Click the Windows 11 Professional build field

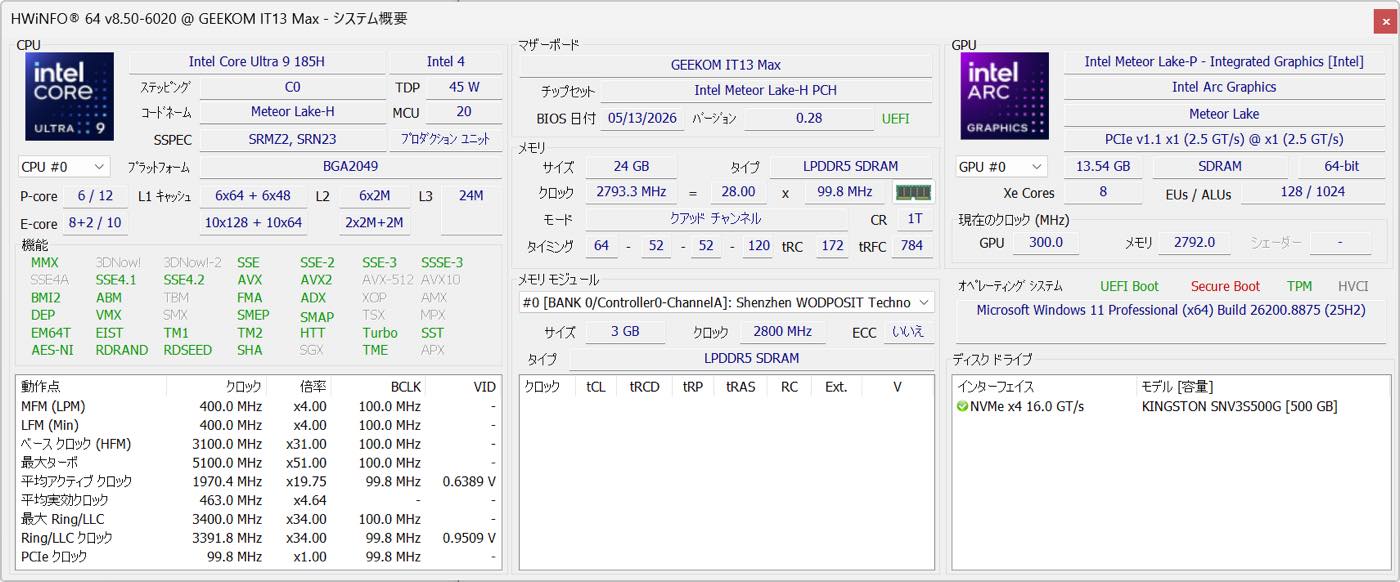(x=1171, y=310)
